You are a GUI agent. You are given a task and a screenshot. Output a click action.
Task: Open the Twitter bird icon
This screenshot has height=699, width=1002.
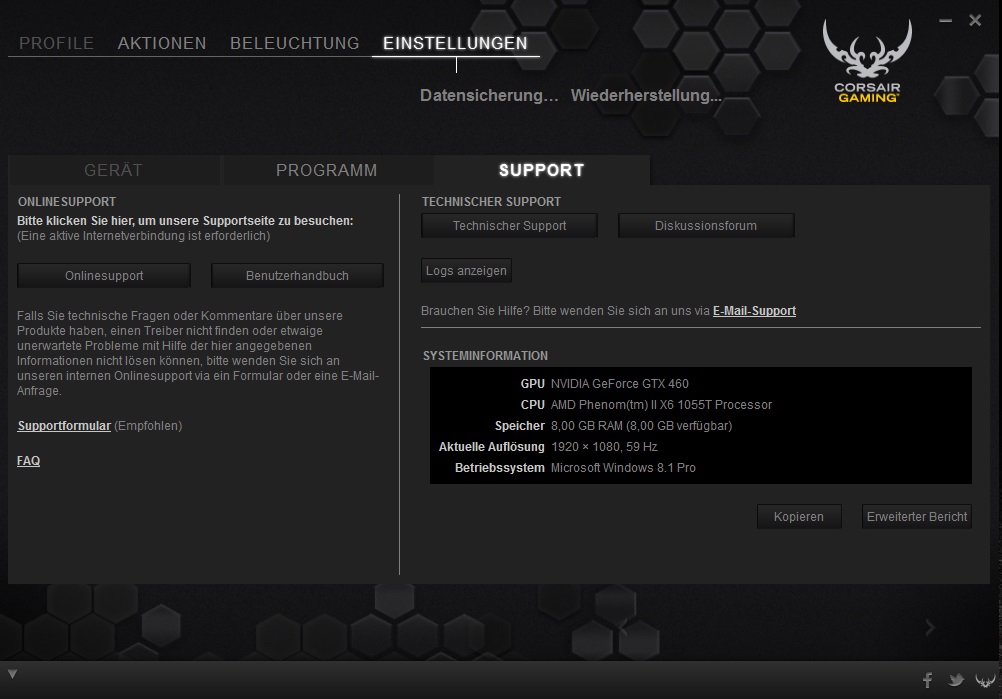pyautogui.click(x=956, y=680)
